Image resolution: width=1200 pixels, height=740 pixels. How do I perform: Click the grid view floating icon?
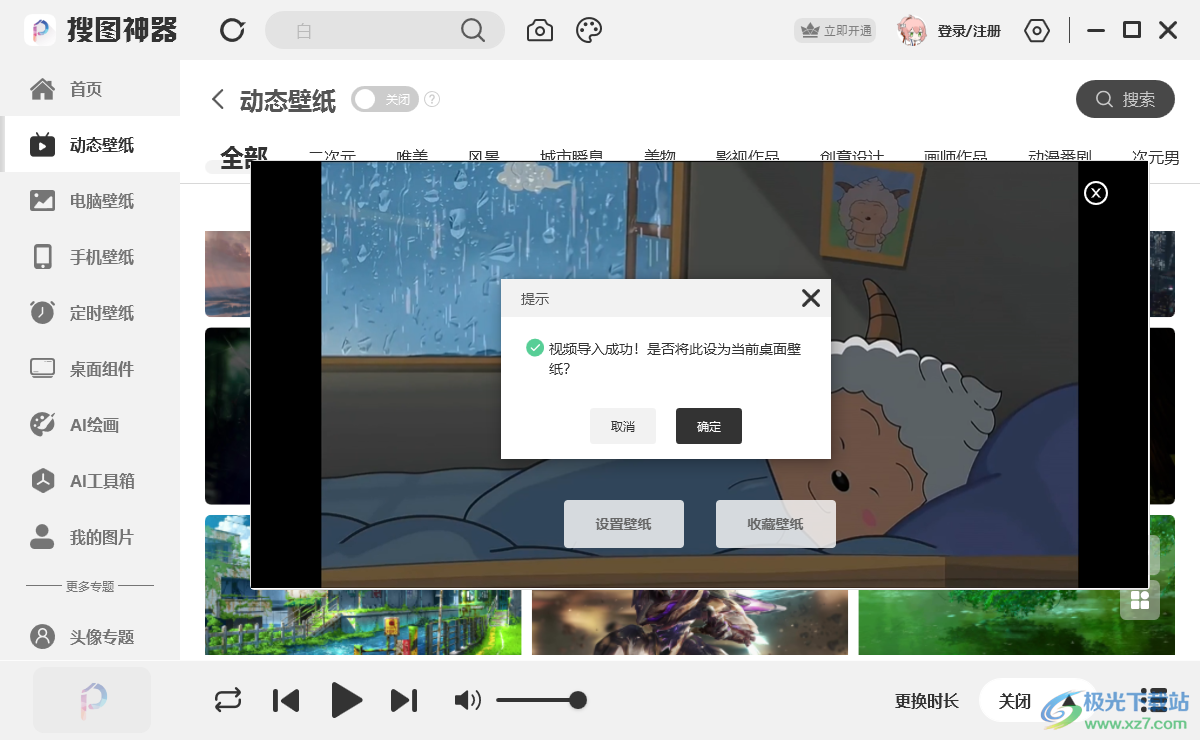[x=1140, y=600]
